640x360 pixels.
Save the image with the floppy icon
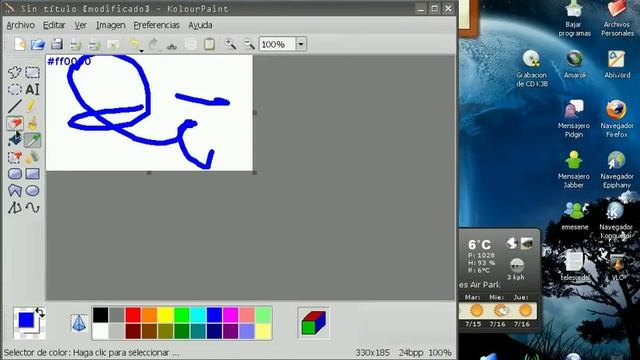coord(57,44)
